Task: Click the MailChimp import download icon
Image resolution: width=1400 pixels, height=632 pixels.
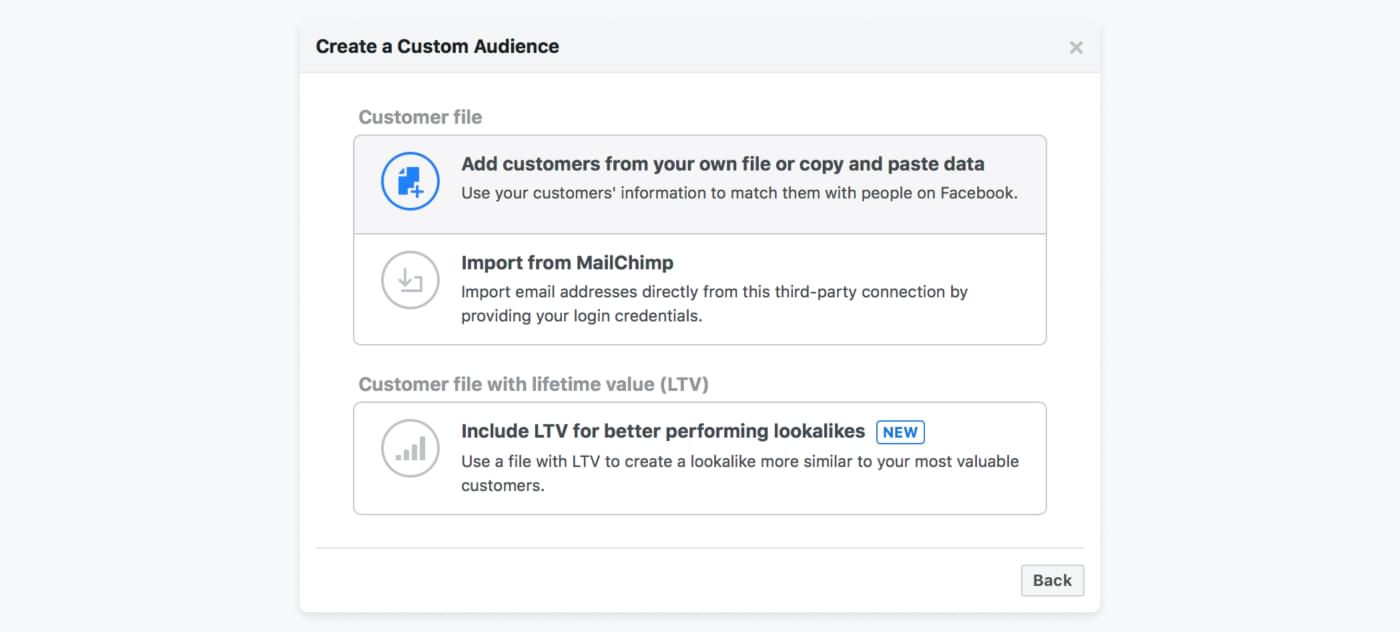Action: pyautogui.click(x=410, y=280)
